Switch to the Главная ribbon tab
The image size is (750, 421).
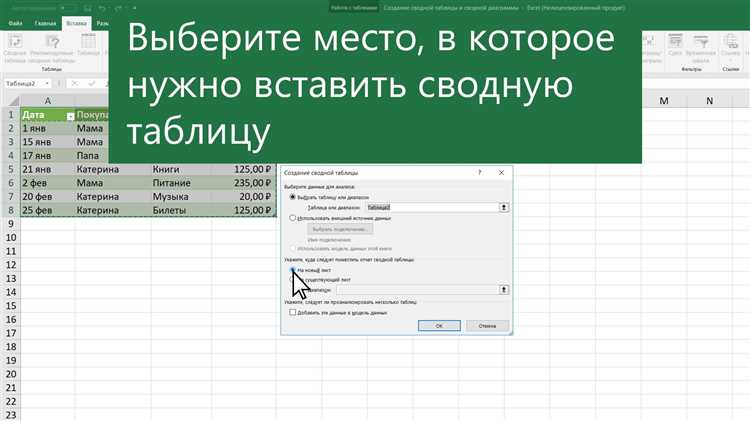point(45,23)
